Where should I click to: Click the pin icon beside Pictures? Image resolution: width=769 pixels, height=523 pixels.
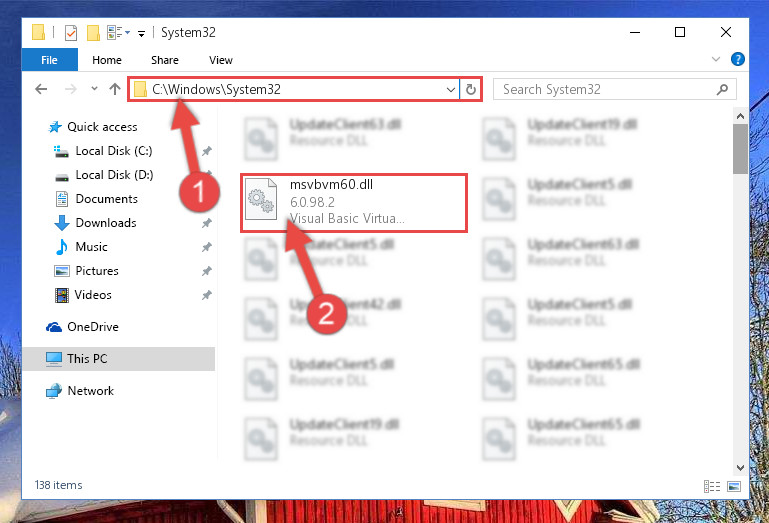(207, 271)
